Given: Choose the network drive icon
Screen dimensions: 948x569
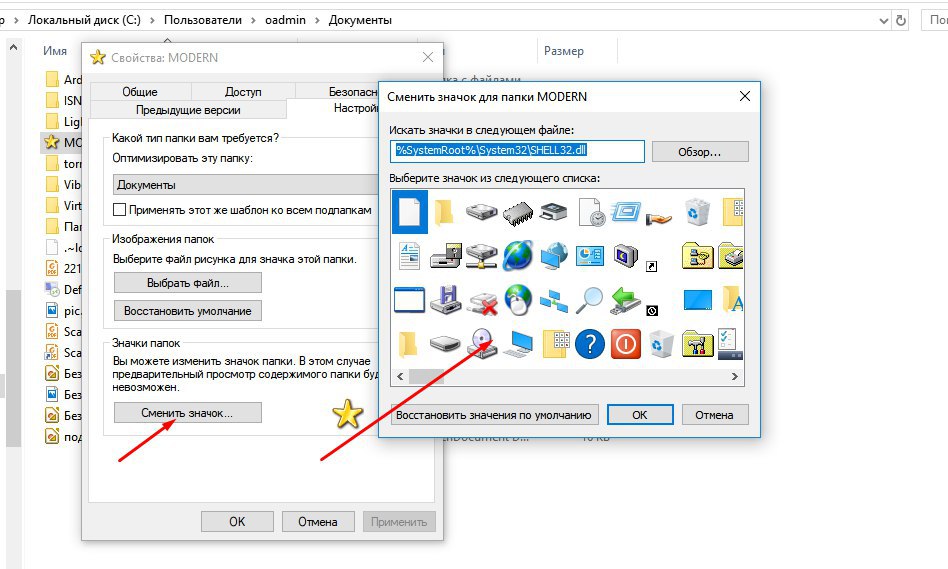Looking at the screenshot, I should (x=481, y=256).
